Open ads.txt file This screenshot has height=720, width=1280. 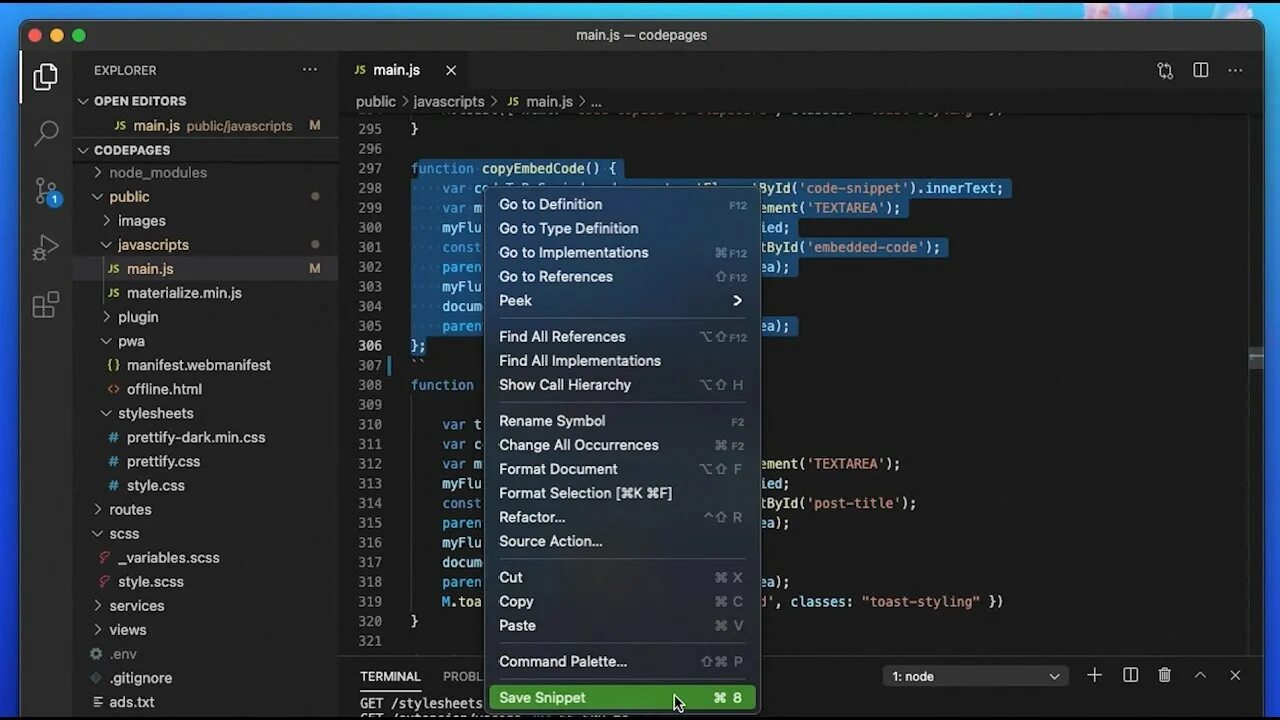click(132, 702)
